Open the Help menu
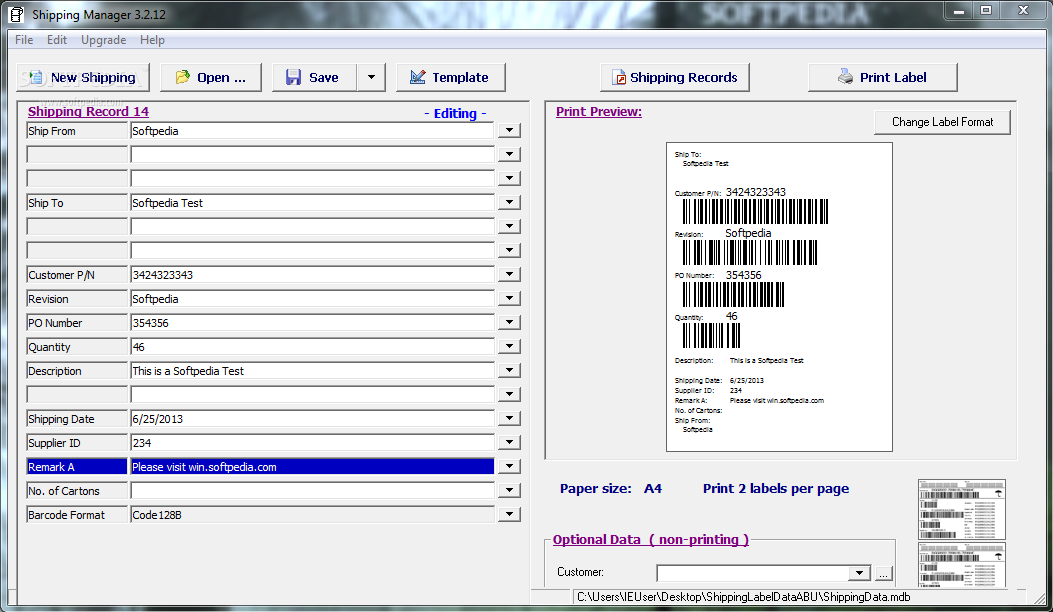Screen dimensions: 1053x612 pyautogui.click(x=152, y=40)
